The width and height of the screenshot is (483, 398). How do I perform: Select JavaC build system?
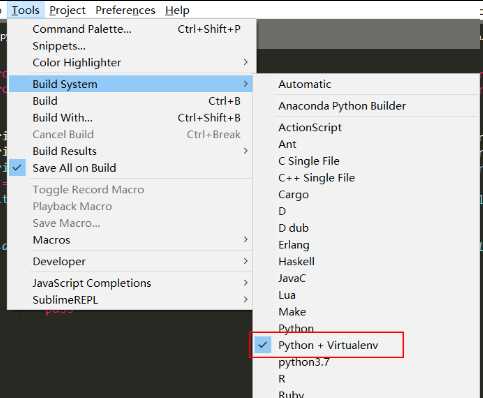click(x=367, y=278)
